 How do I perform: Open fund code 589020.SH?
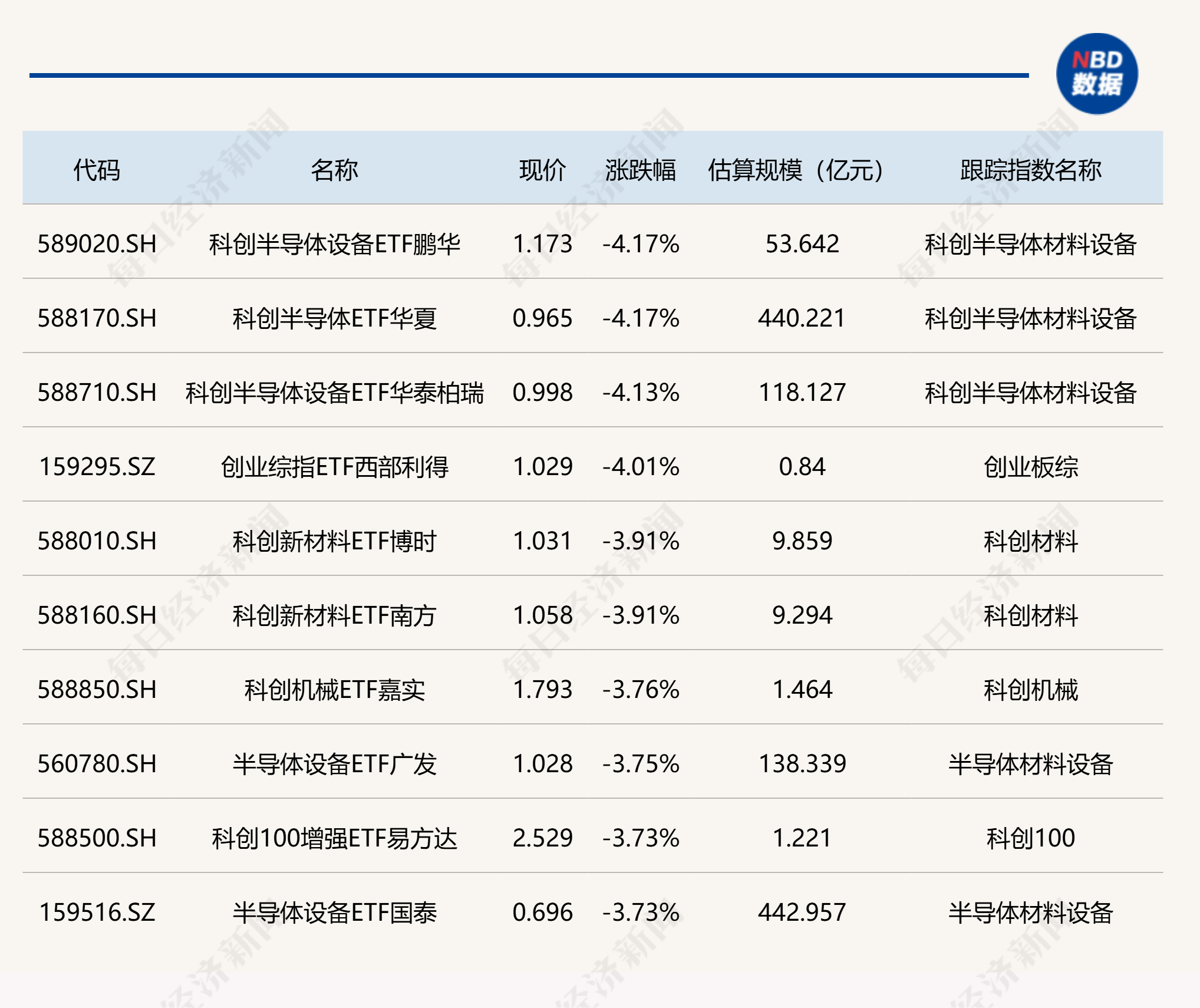tap(97, 244)
